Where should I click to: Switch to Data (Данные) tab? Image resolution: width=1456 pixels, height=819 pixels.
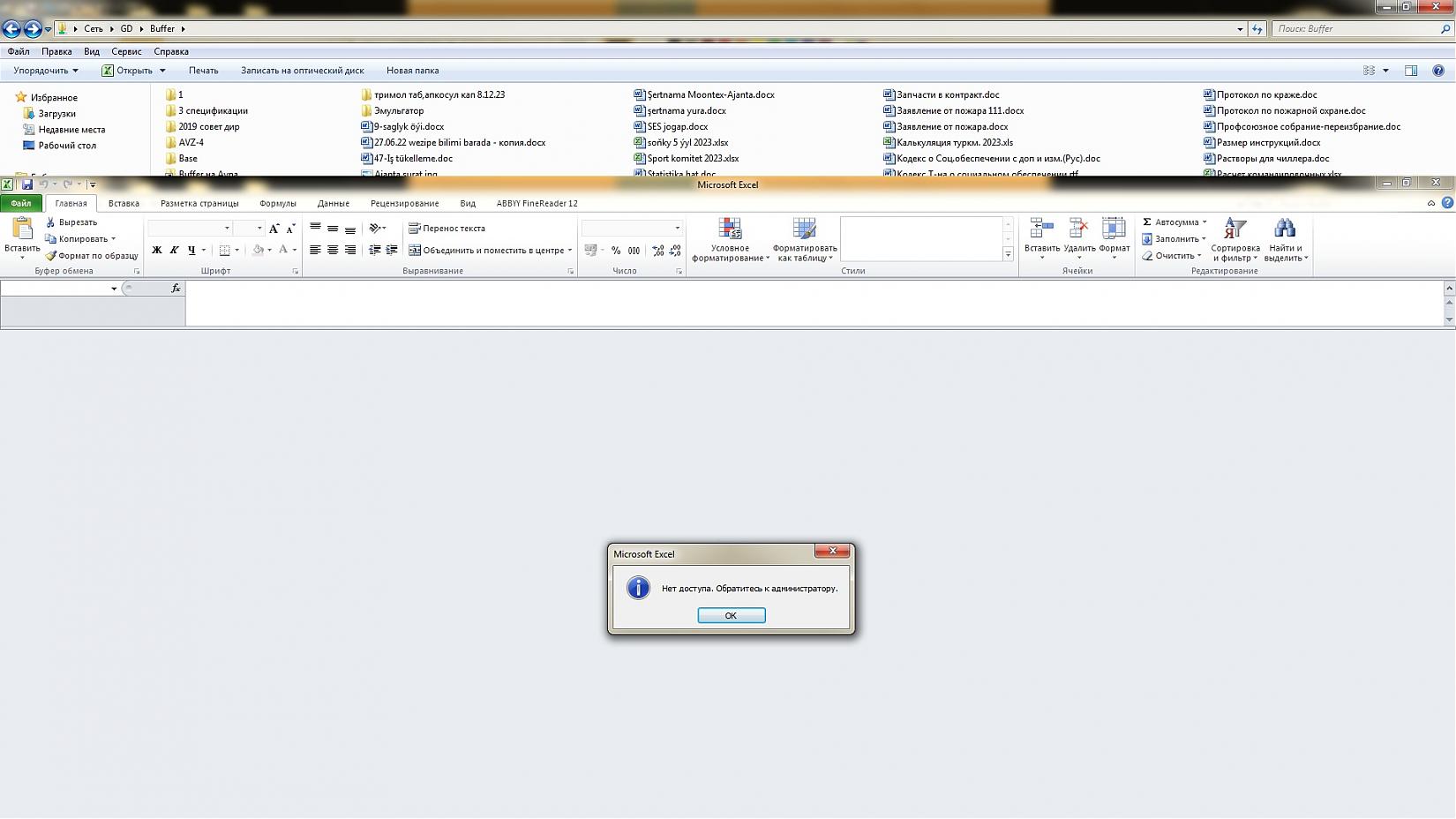[334, 204]
